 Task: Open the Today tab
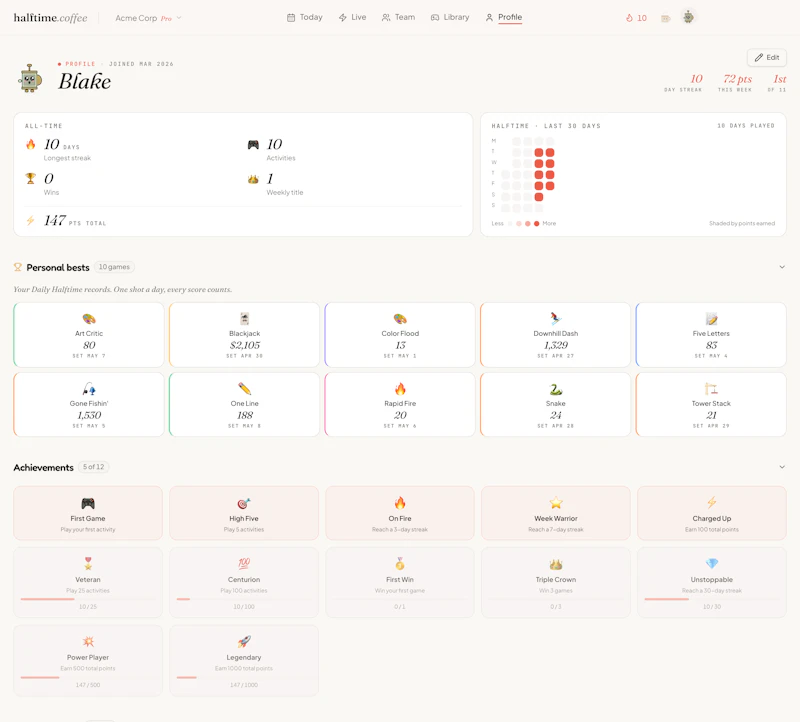[305, 17]
